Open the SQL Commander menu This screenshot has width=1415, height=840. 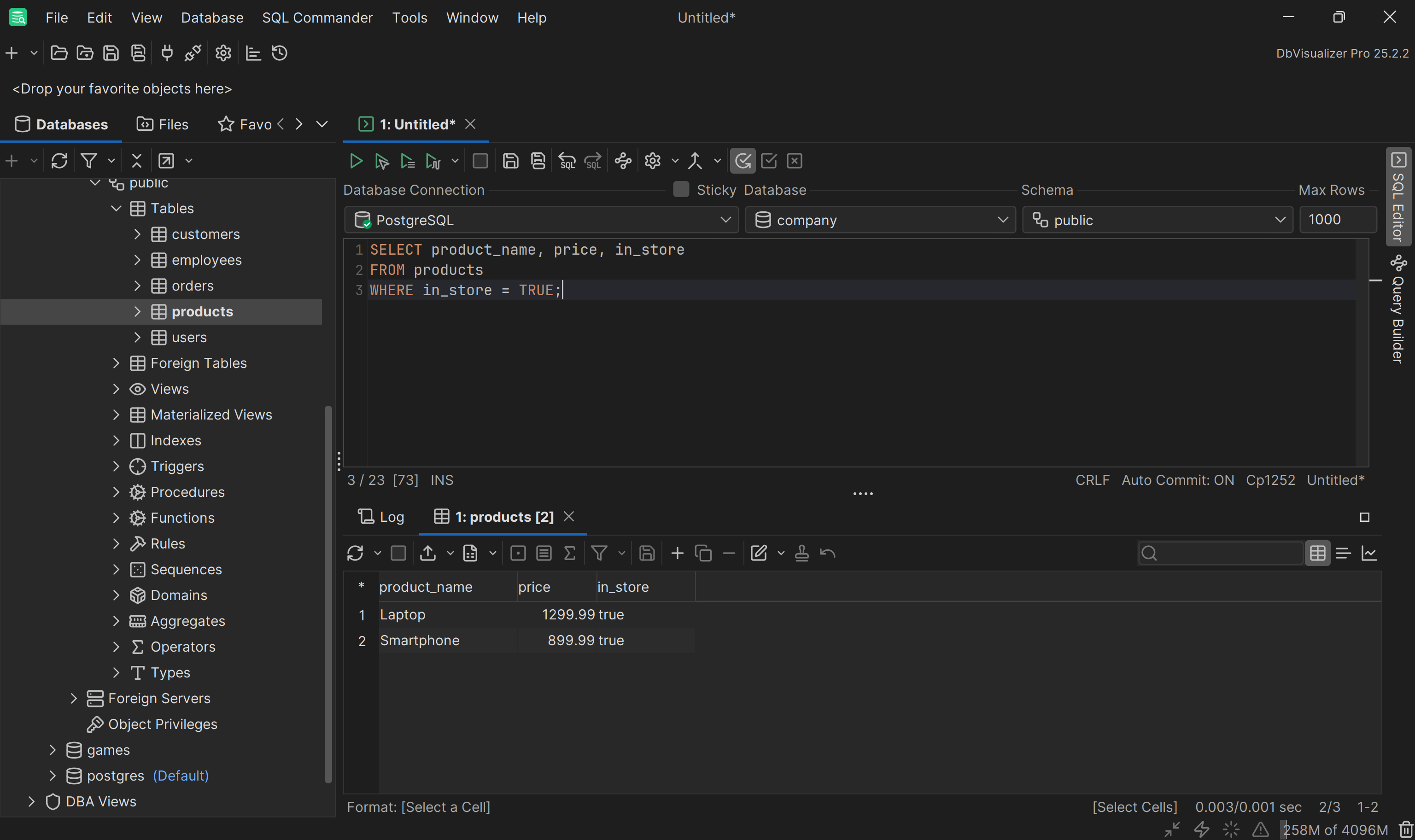pyautogui.click(x=317, y=17)
